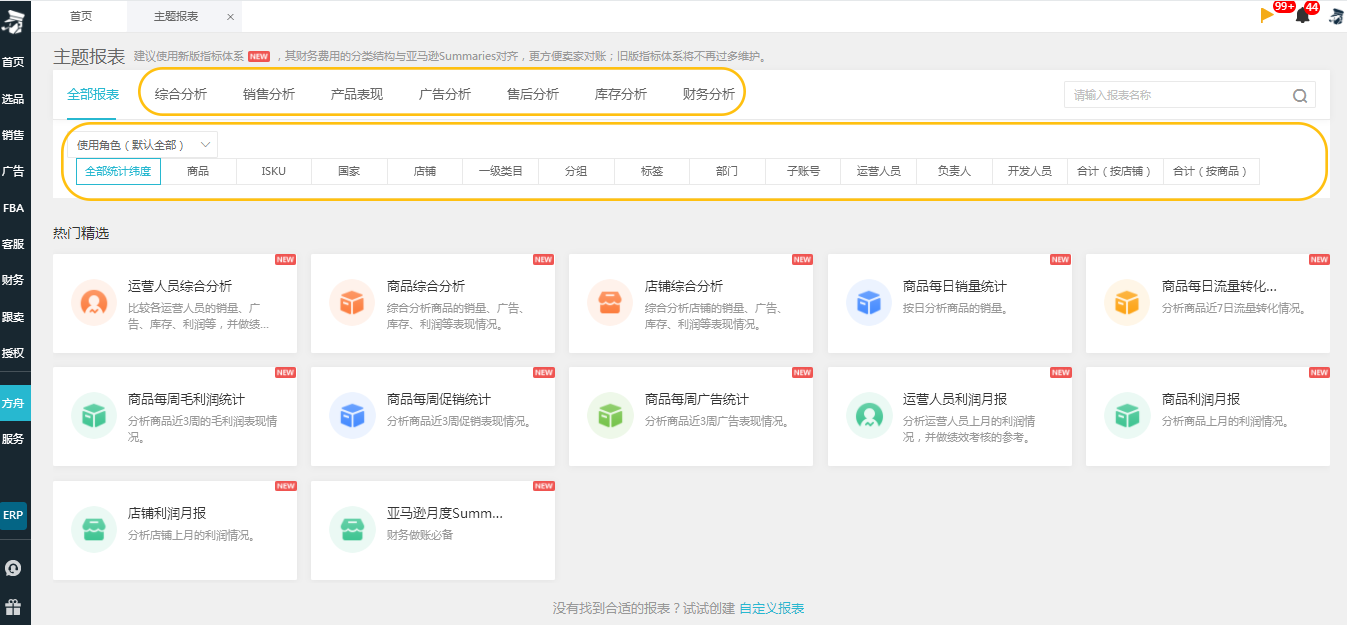Select the 全部统计纬度 filter

click(x=118, y=171)
